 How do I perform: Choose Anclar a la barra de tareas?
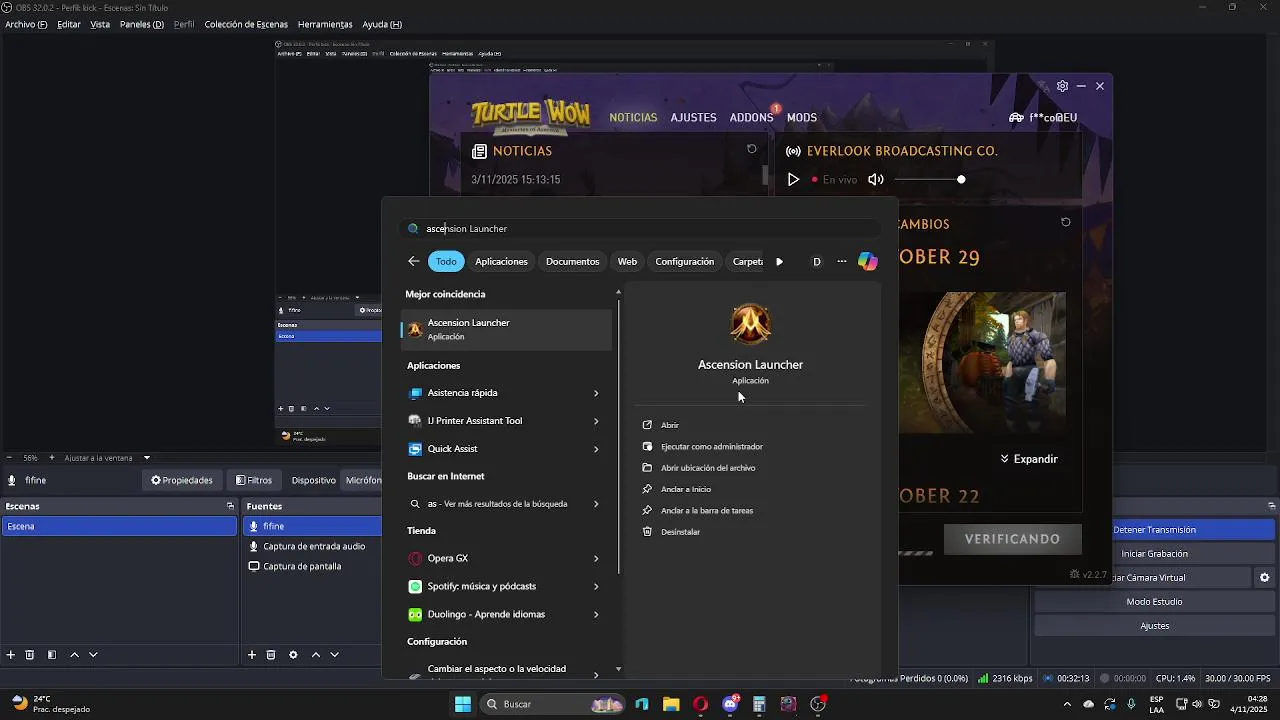coord(706,510)
